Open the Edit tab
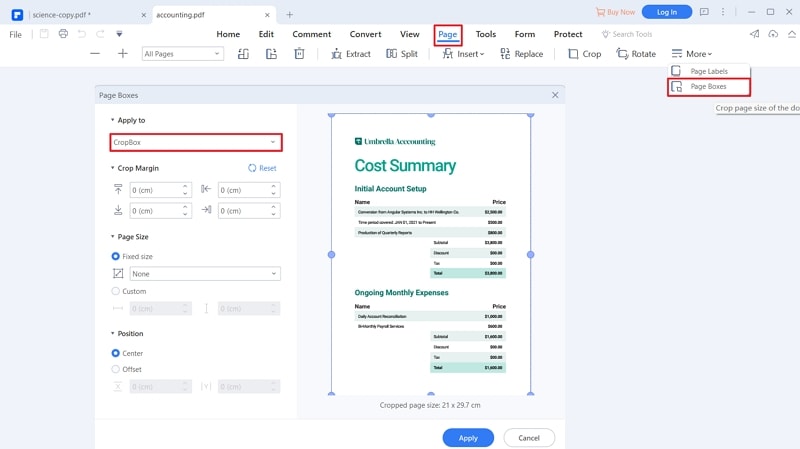Screen dimensions: 800x449 coord(266,34)
